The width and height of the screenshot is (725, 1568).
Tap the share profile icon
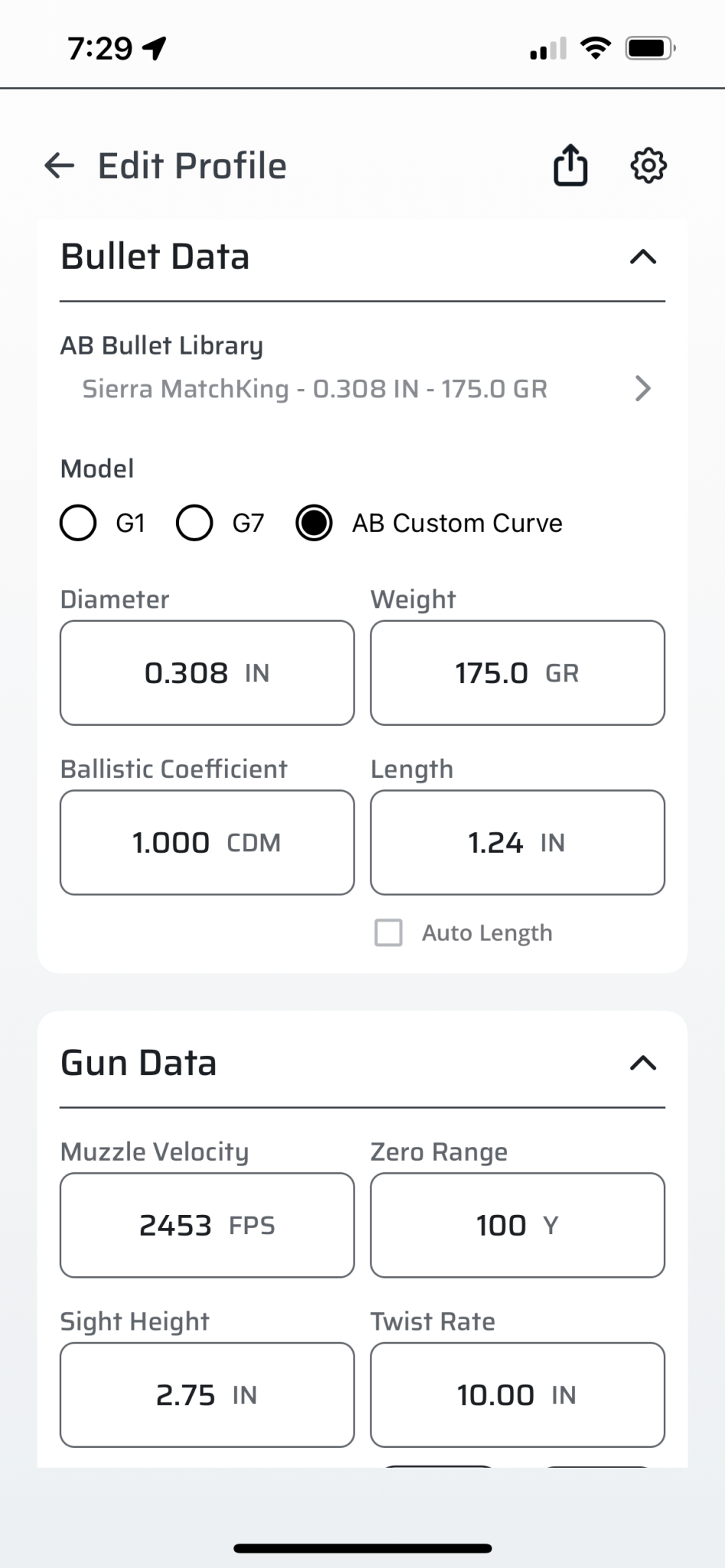coord(570,165)
